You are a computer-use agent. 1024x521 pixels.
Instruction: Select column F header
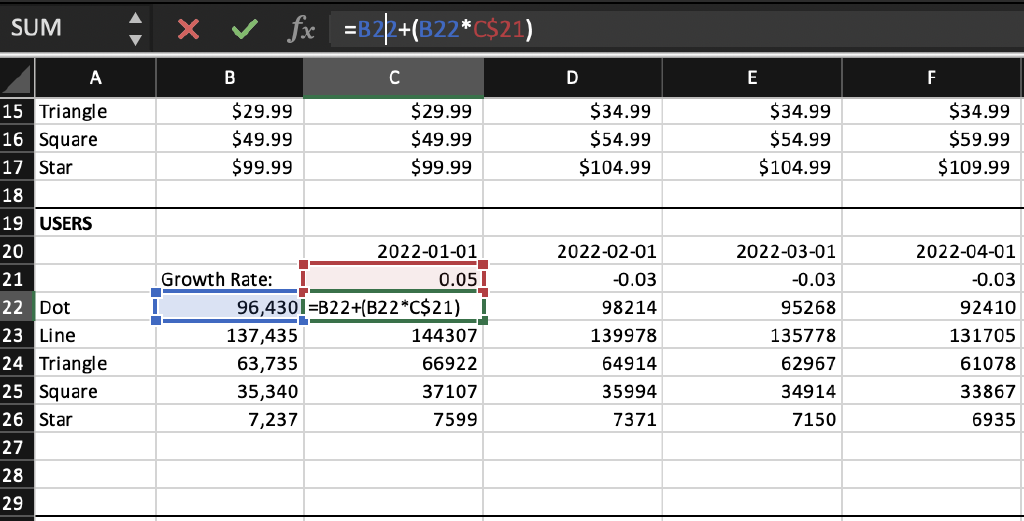tap(931, 78)
